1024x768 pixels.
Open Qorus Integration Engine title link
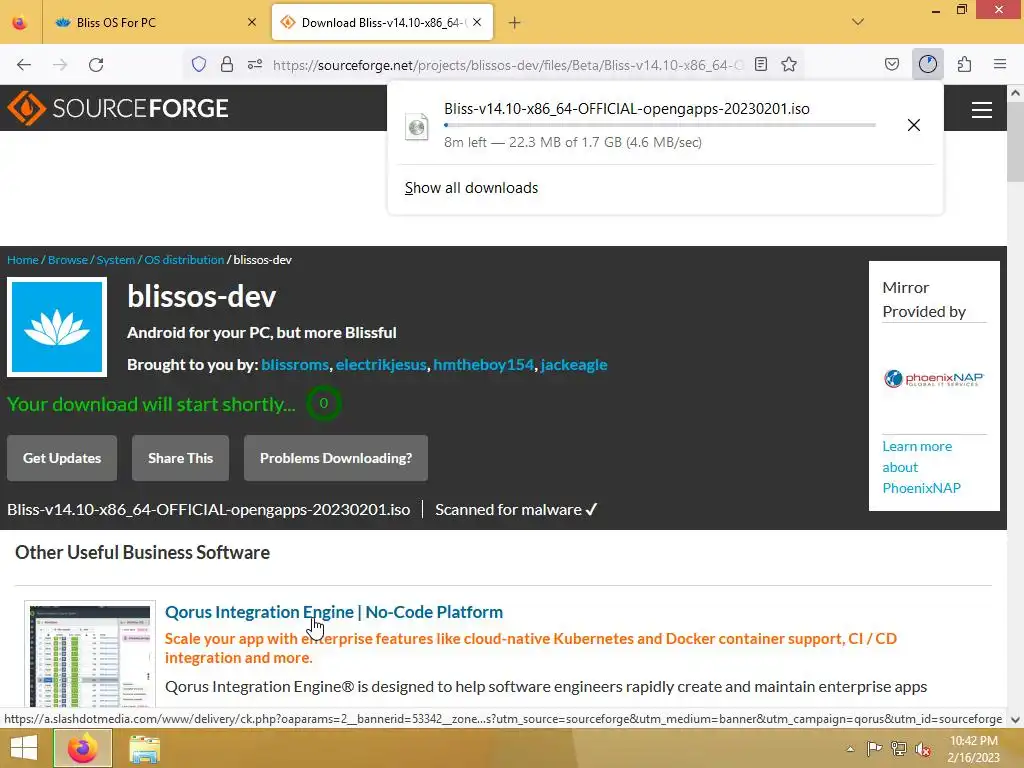click(x=334, y=612)
